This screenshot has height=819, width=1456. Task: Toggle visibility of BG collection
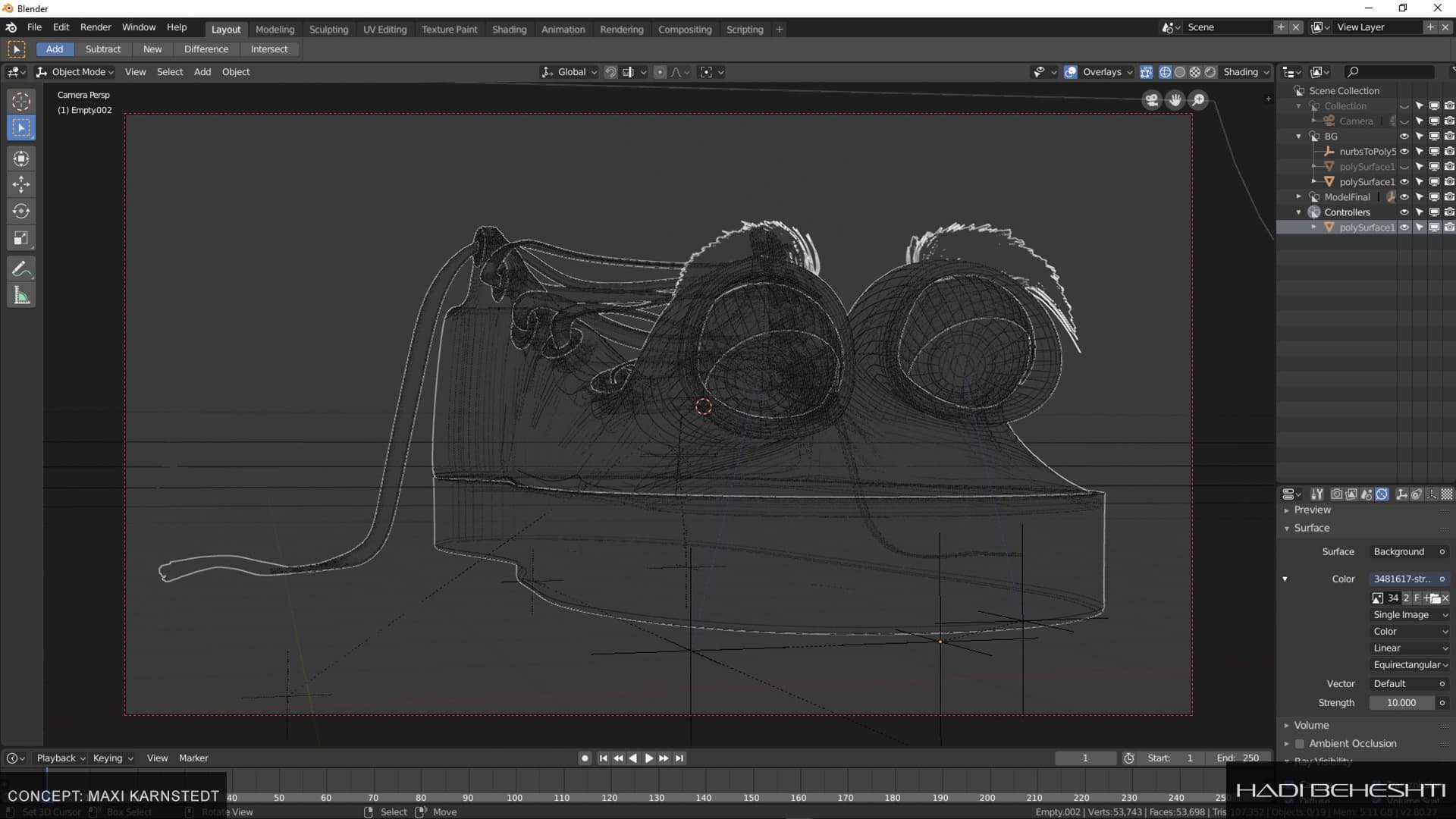click(x=1404, y=136)
